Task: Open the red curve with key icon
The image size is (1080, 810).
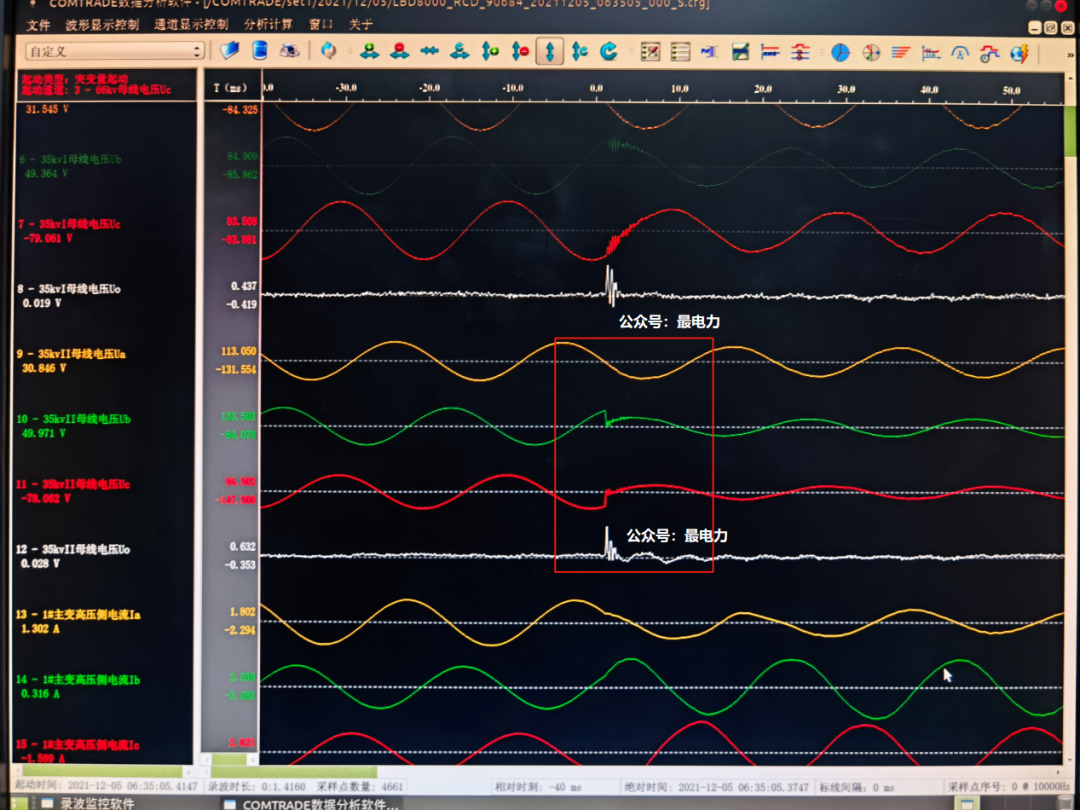Action: (x=990, y=53)
